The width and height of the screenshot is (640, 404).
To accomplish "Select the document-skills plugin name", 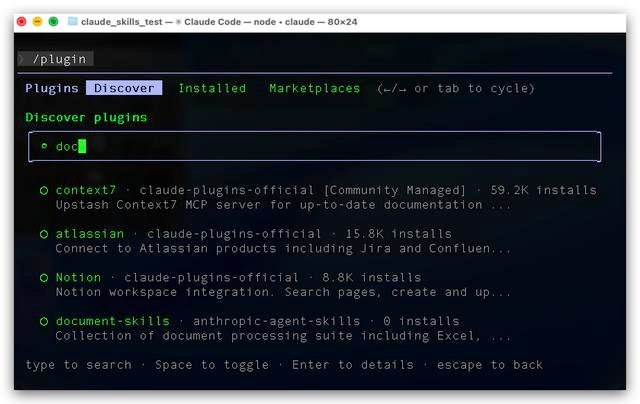I will pos(112,322).
